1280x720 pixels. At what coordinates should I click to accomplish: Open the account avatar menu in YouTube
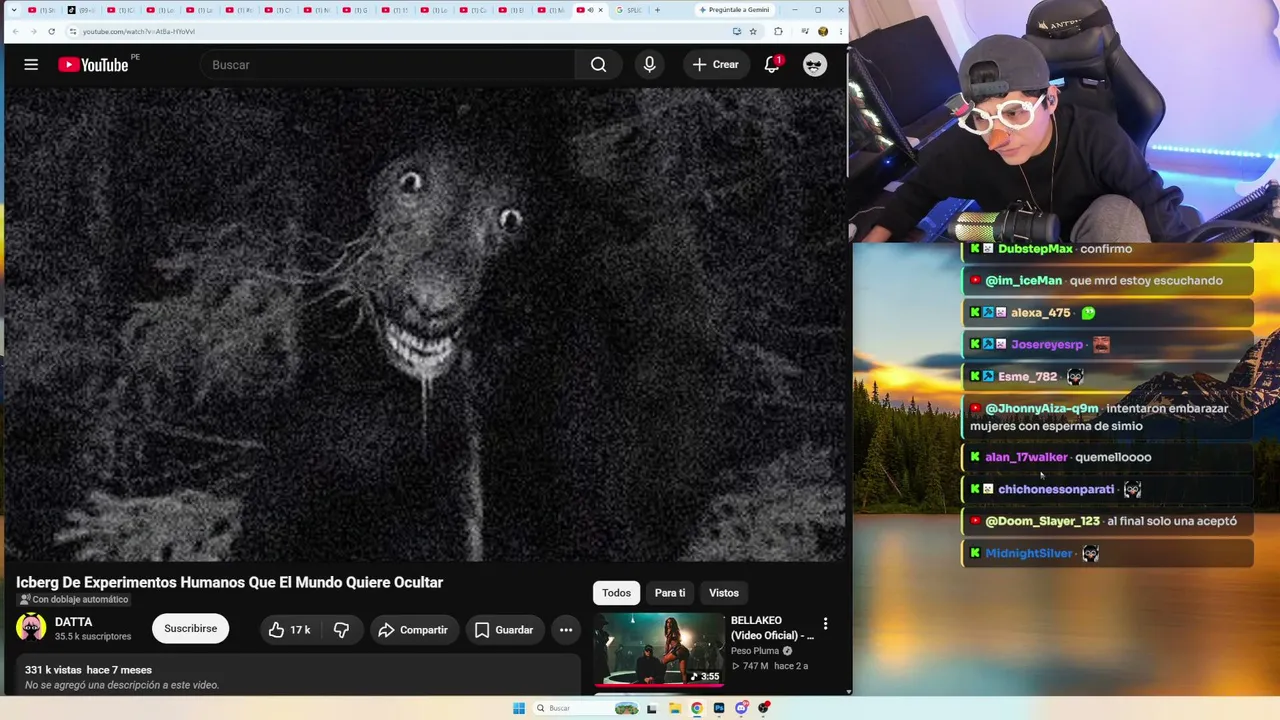pos(815,65)
